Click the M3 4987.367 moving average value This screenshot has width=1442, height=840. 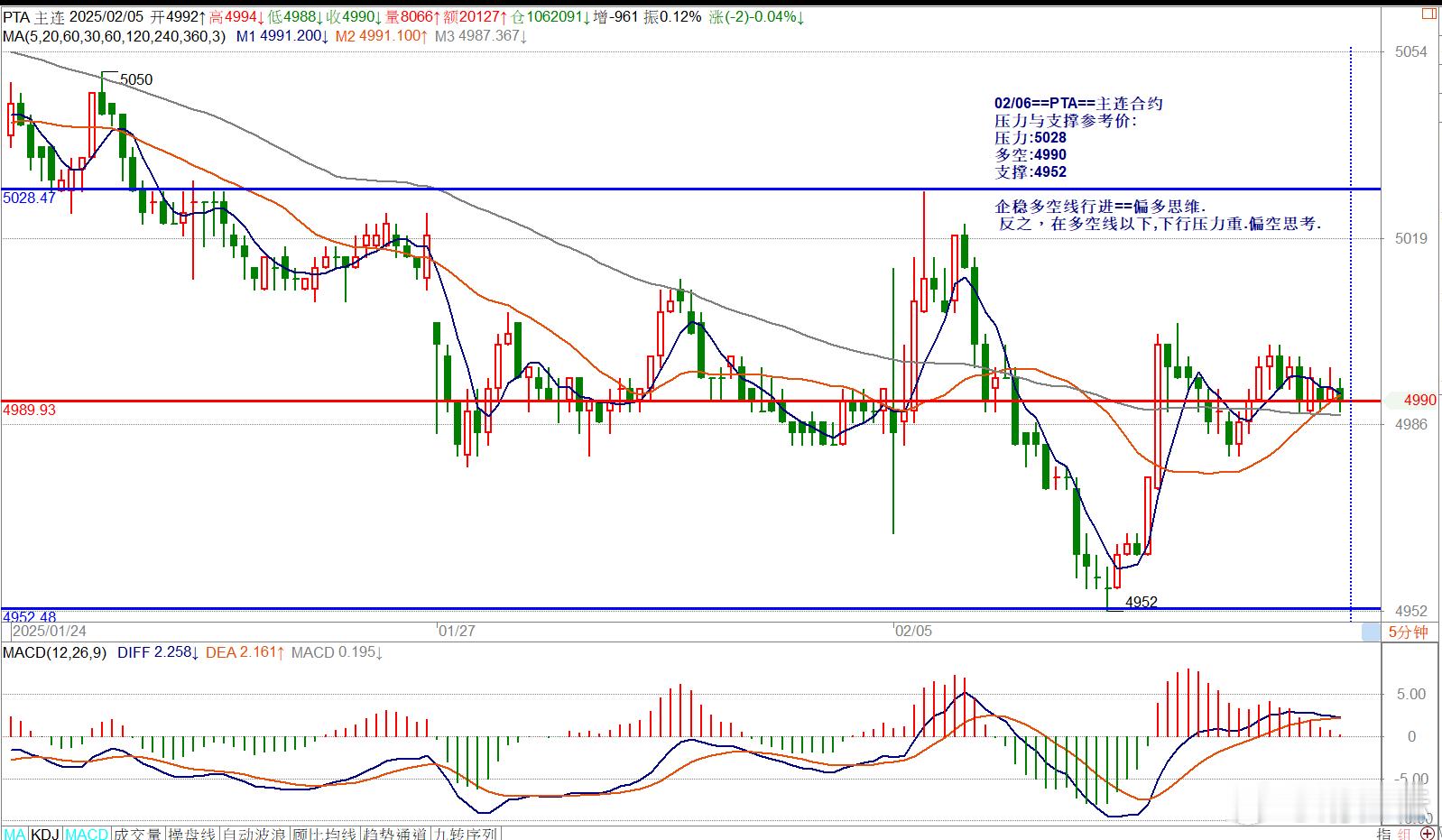point(481,36)
